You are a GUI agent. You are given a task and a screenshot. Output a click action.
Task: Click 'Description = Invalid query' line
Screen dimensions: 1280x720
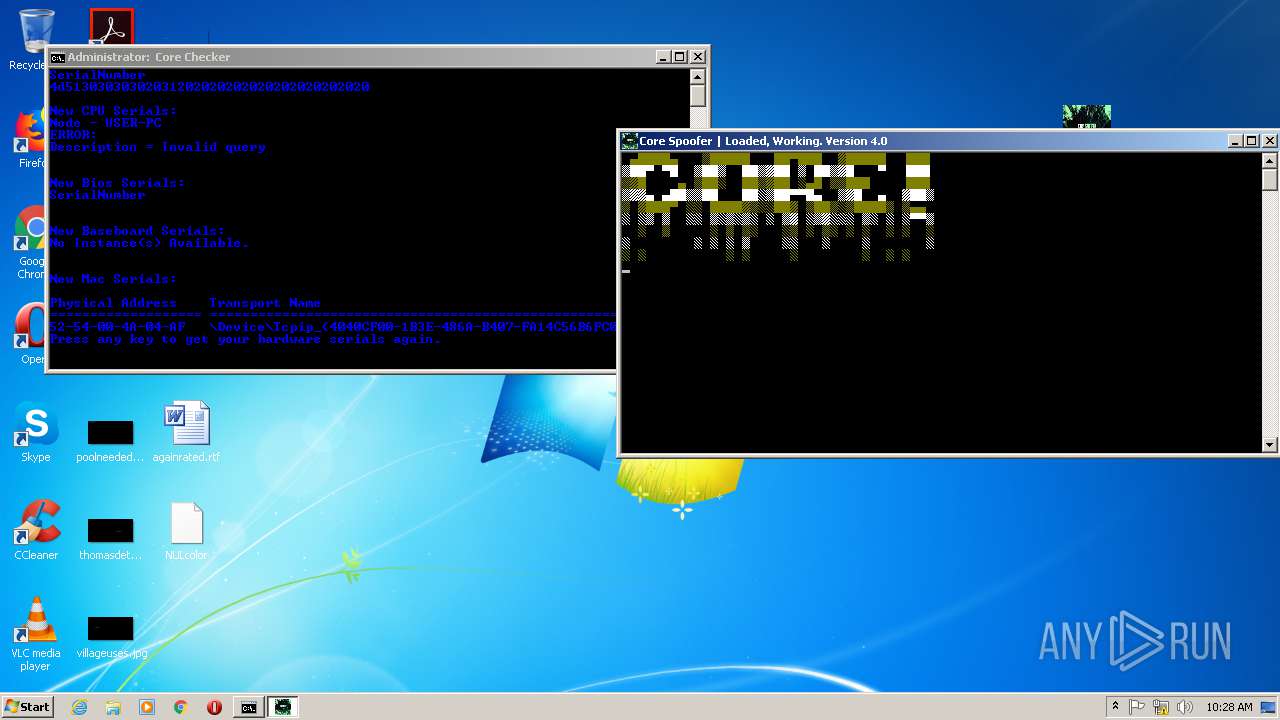click(x=158, y=147)
